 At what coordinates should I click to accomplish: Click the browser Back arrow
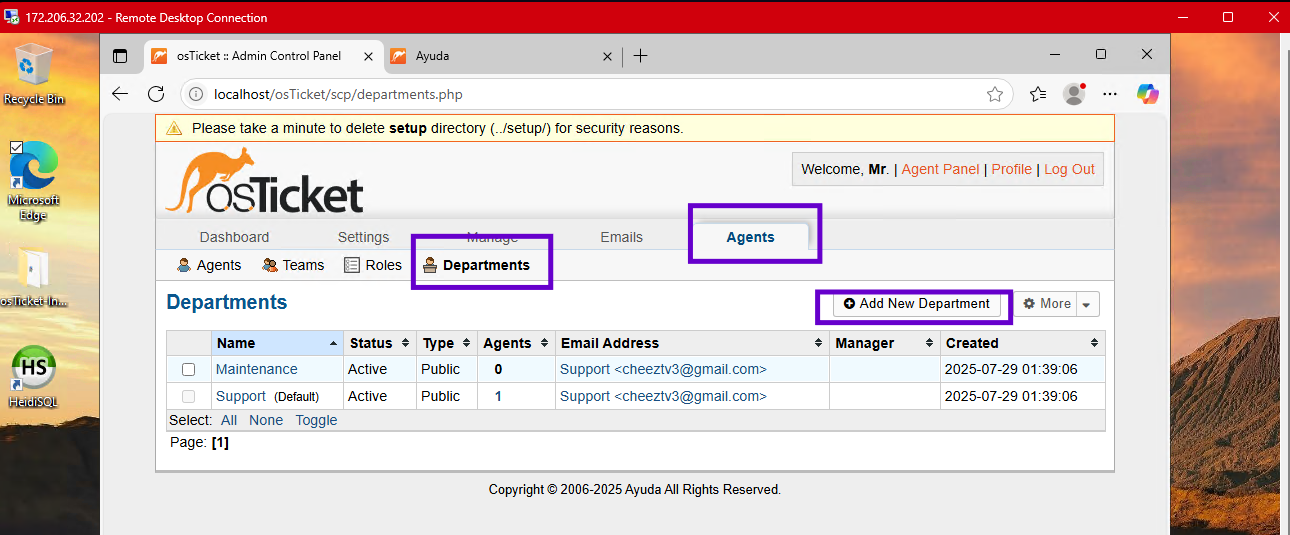[120, 94]
